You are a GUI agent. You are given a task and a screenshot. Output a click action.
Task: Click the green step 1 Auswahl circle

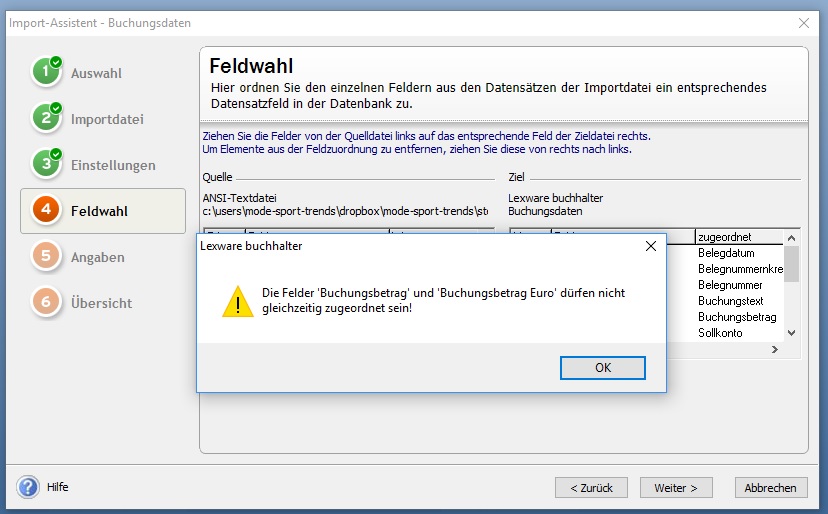tap(46, 73)
